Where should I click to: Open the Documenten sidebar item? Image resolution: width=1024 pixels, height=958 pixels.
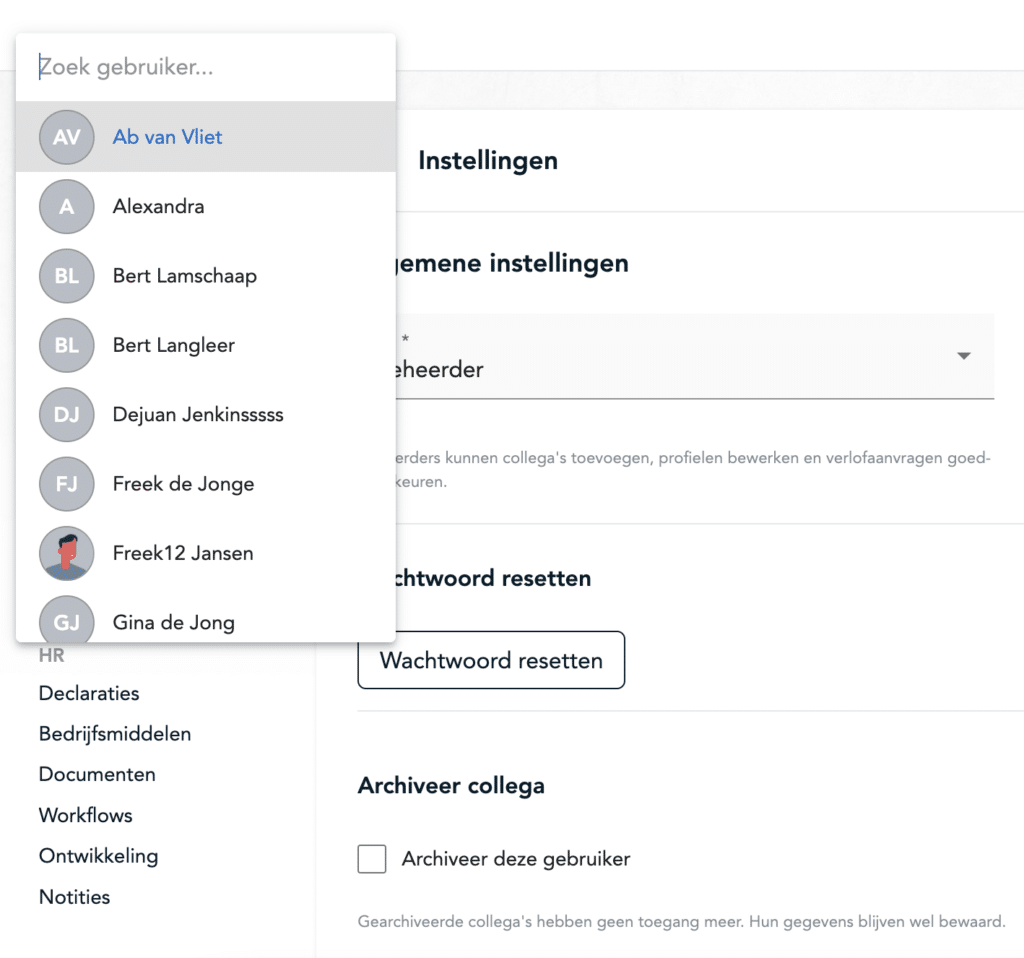click(x=97, y=774)
